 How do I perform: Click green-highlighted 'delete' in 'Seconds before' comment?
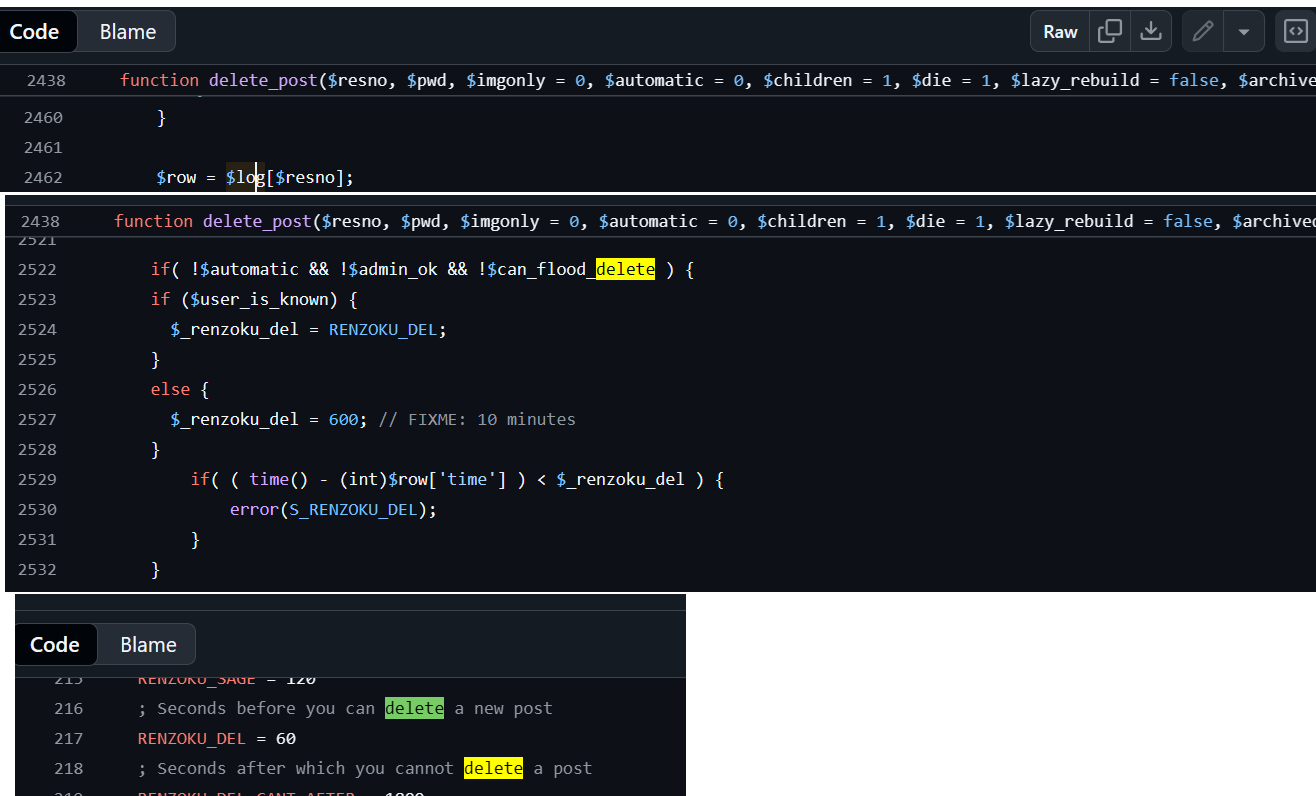click(414, 708)
